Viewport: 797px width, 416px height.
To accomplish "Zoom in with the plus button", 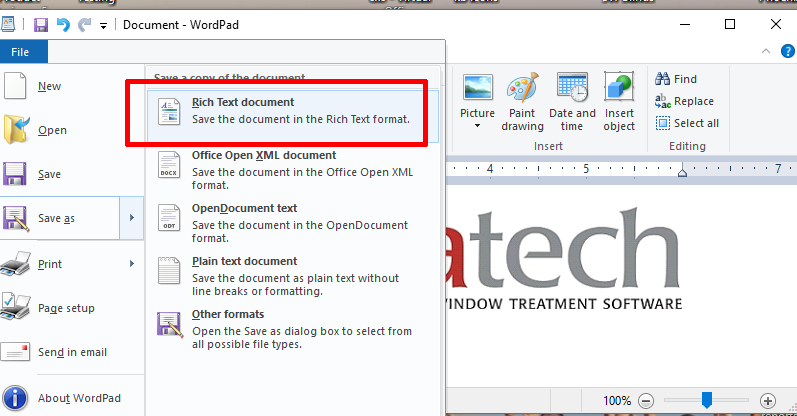I will click(768, 401).
